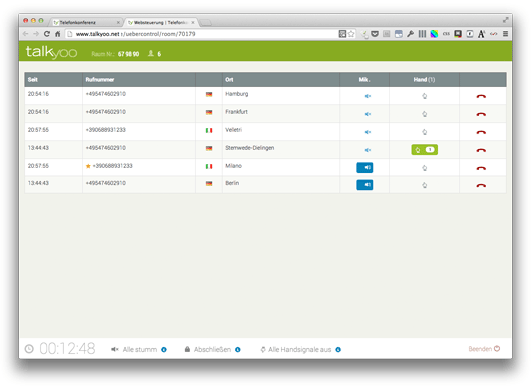Hang up the Hamburg caller
The image size is (531, 390).
pyautogui.click(x=481, y=96)
